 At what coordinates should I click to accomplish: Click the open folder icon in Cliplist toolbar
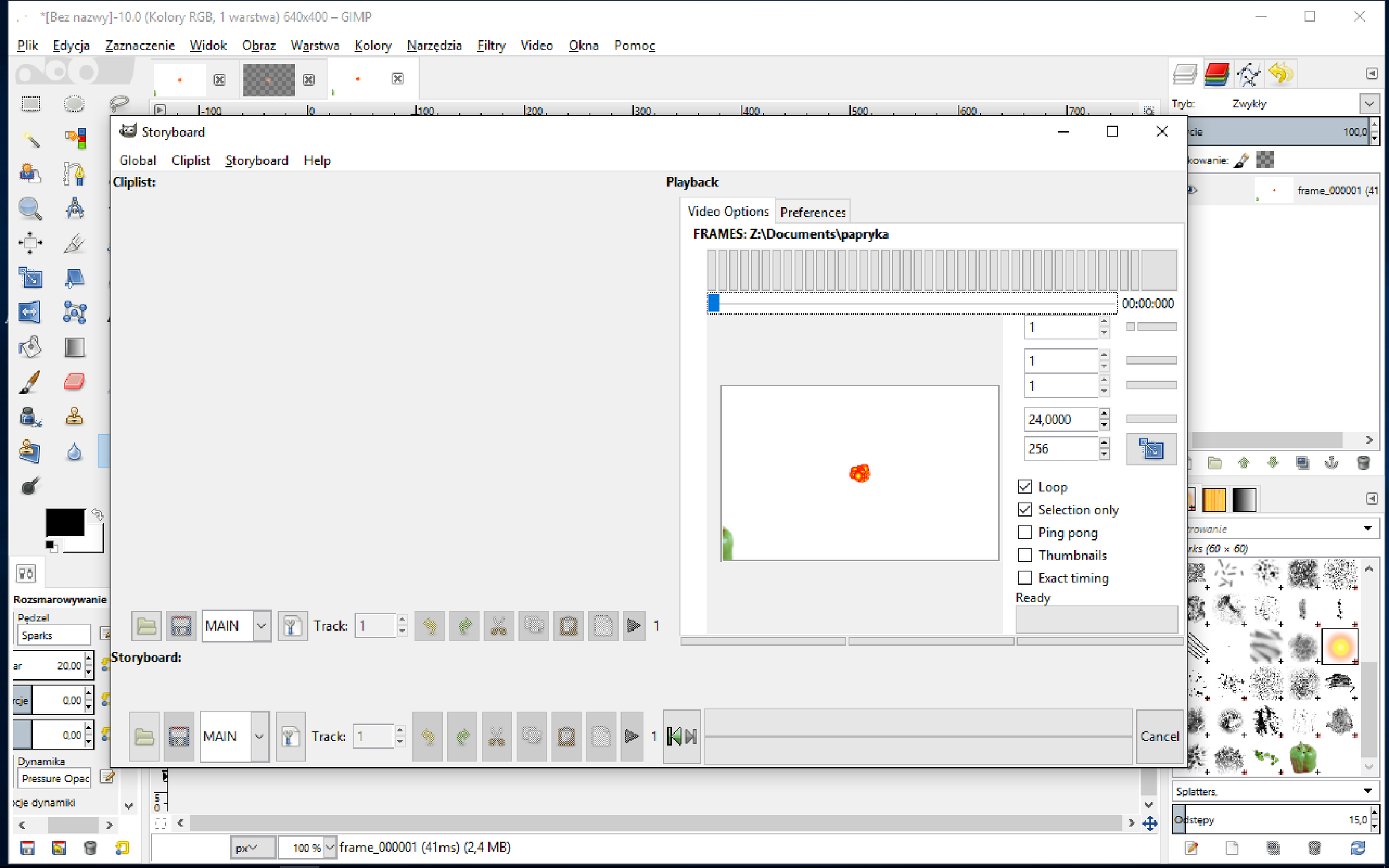(x=146, y=626)
